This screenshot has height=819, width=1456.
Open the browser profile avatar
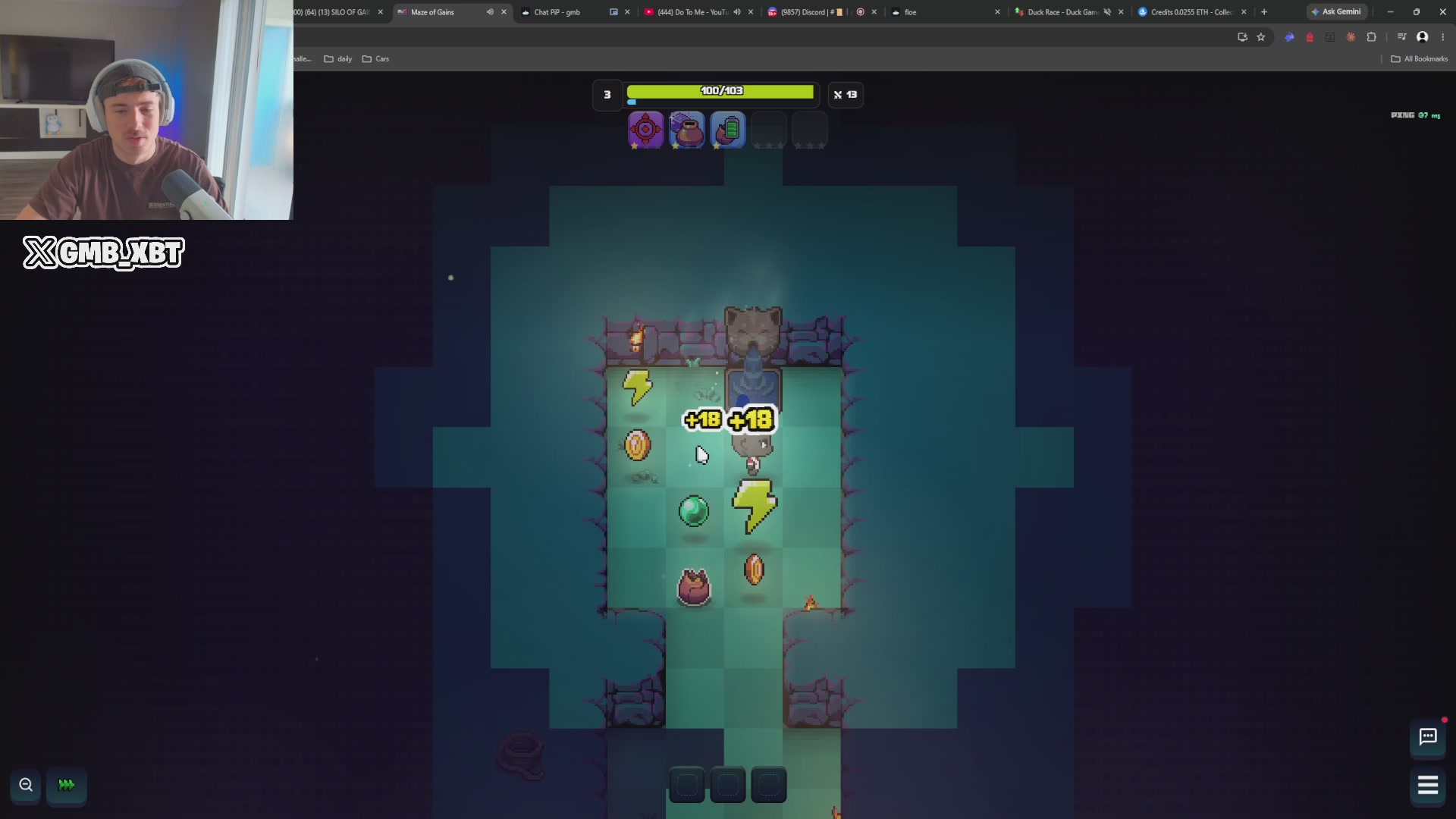coord(1423,37)
